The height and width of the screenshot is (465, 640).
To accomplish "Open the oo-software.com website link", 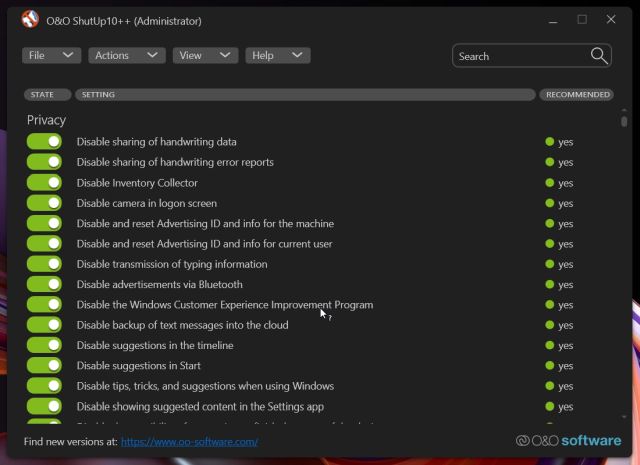I will pos(189,442).
